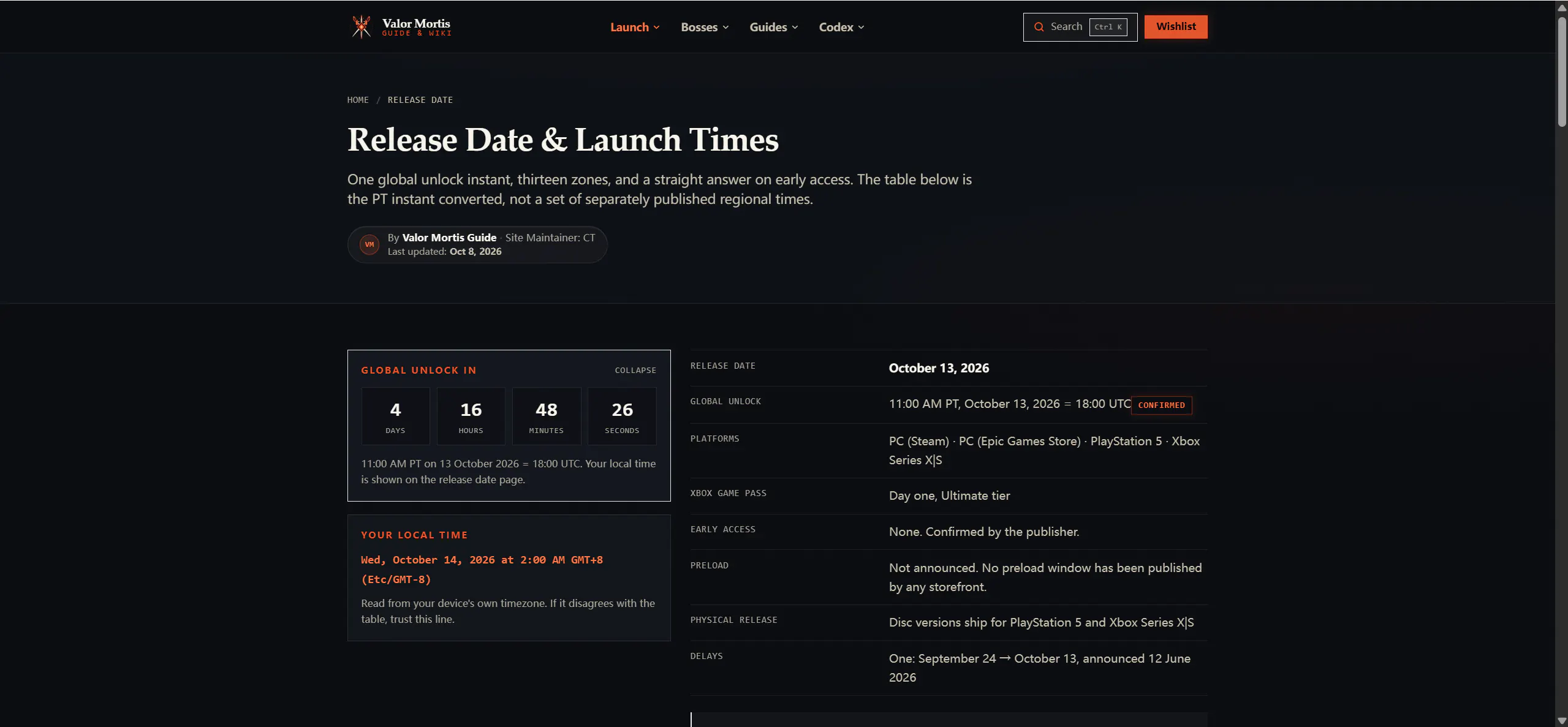Click the MINUTES countdown tile
Viewport: 1568px width, 727px height.
(546, 416)
